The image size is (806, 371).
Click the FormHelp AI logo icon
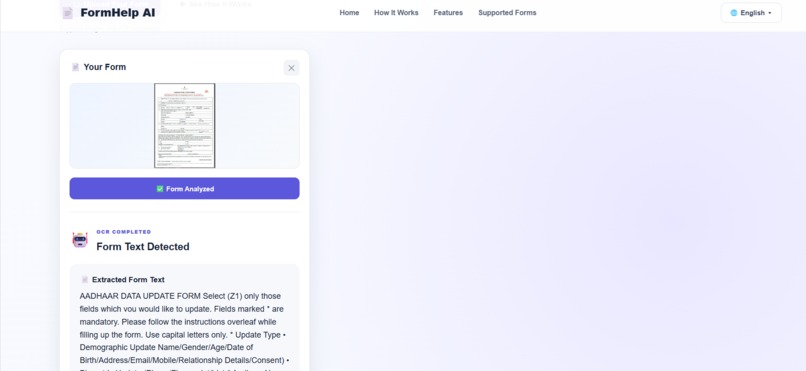[x=68, y=13]
